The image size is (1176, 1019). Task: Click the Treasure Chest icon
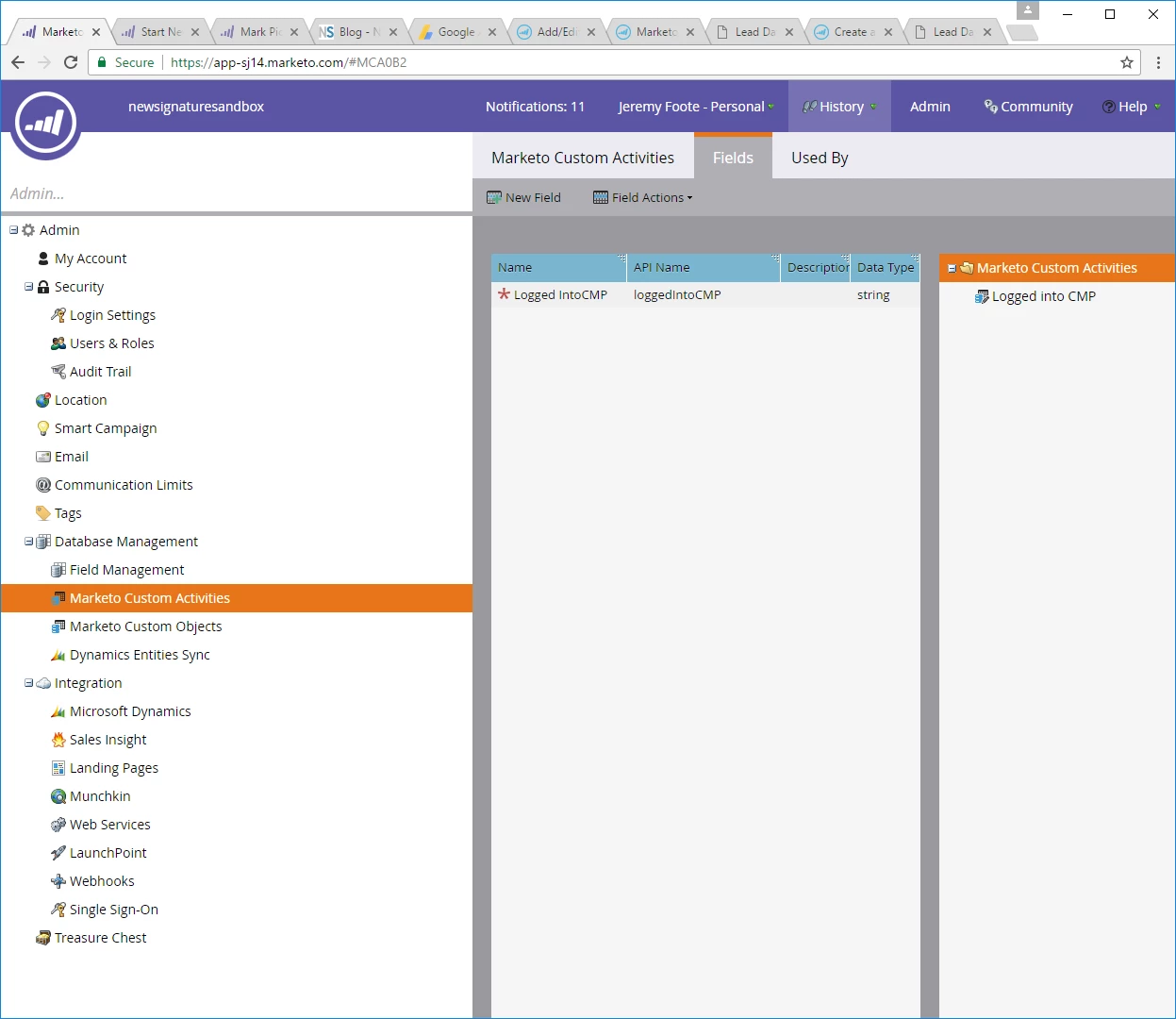[x=43, y=938]
